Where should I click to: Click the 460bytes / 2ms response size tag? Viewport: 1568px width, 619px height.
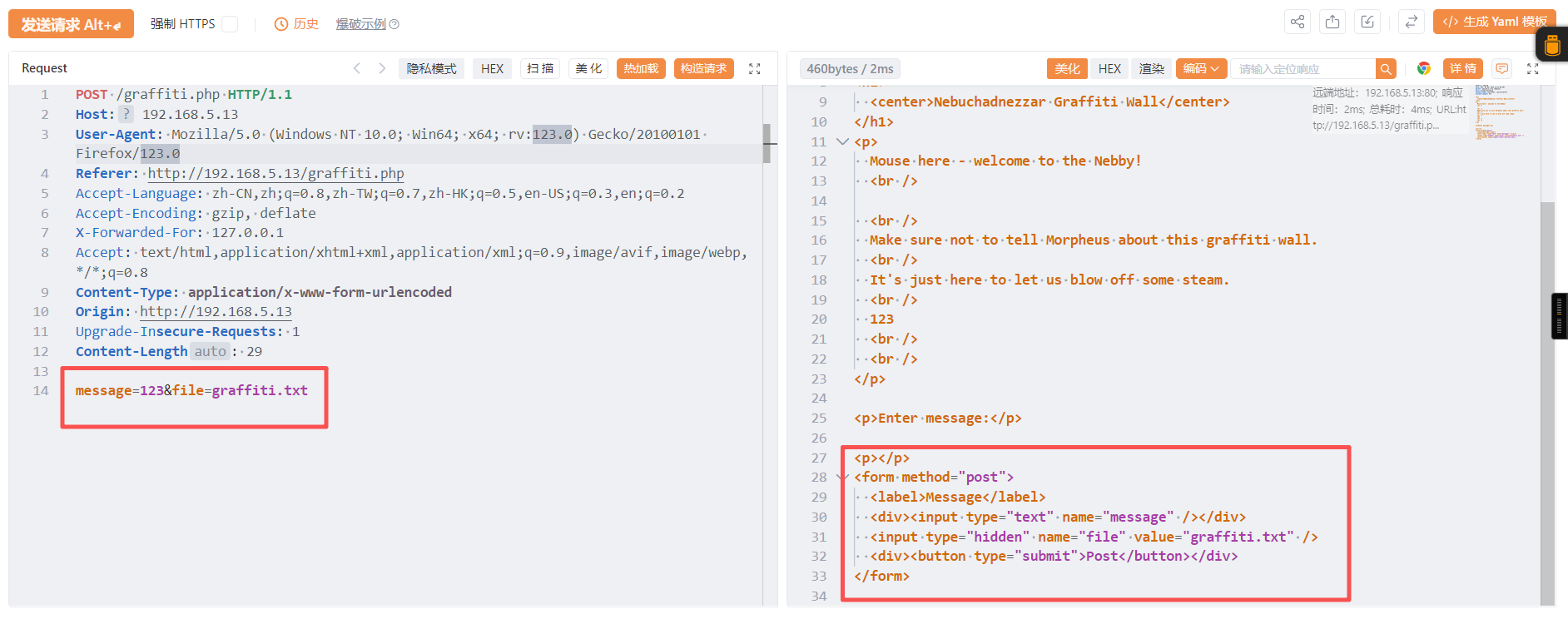tap(850, 69)
